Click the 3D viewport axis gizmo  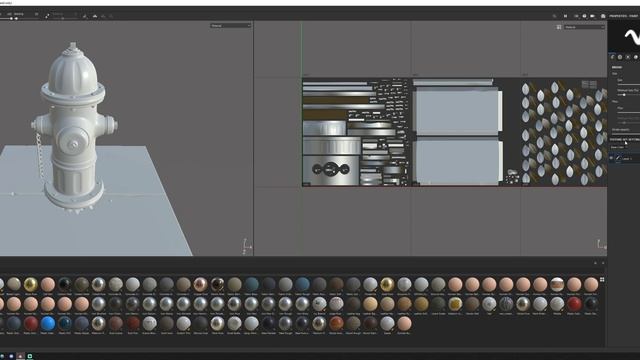tap(246, 246)
